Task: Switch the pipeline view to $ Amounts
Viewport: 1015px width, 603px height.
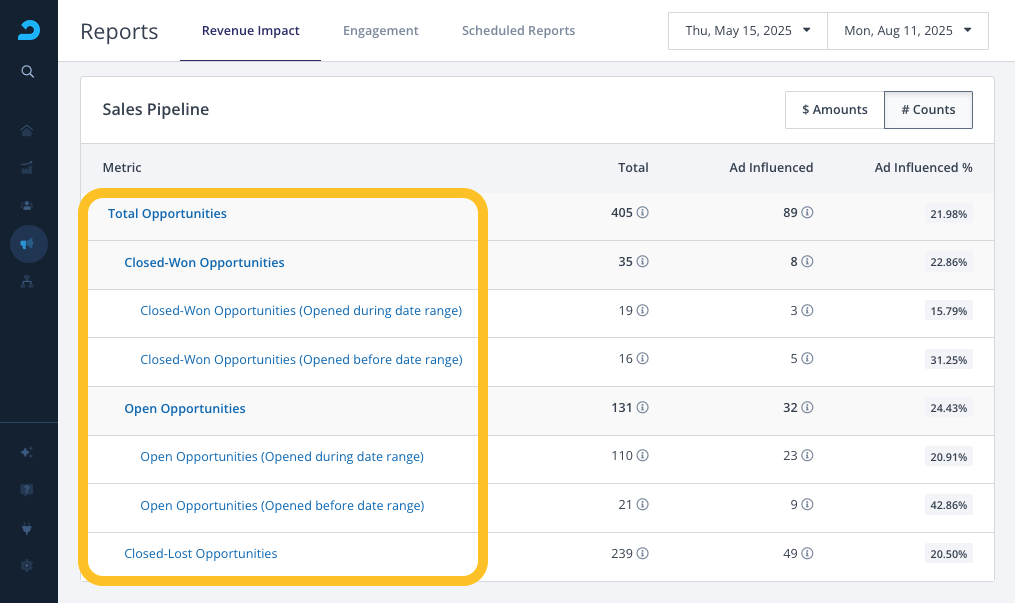Action: click(834, 110)
